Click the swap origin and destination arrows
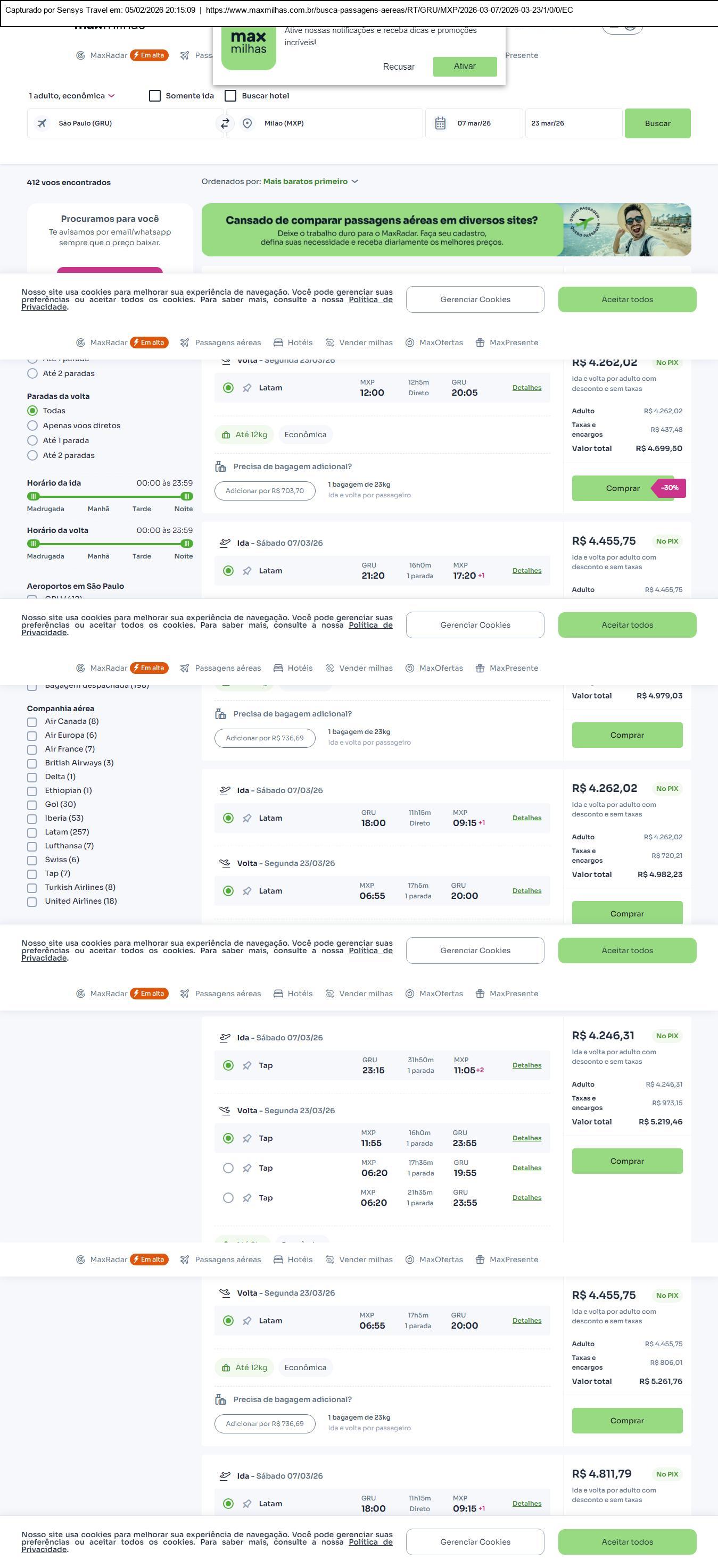Image resolution: width=718 pixels, height=1568 pixels. tap(225, 123)
